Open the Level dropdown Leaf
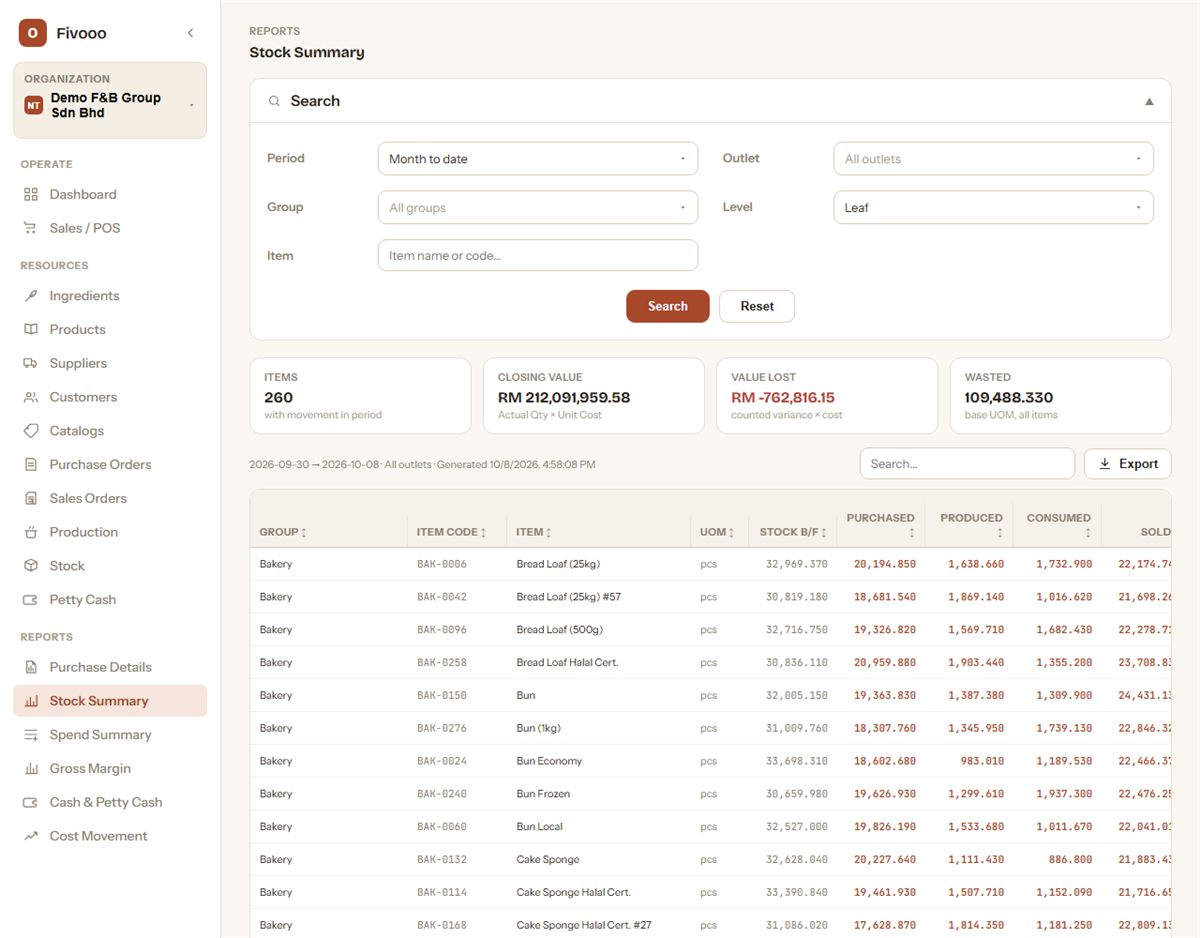Viewport: 1200px width, 938px height. 993,208
